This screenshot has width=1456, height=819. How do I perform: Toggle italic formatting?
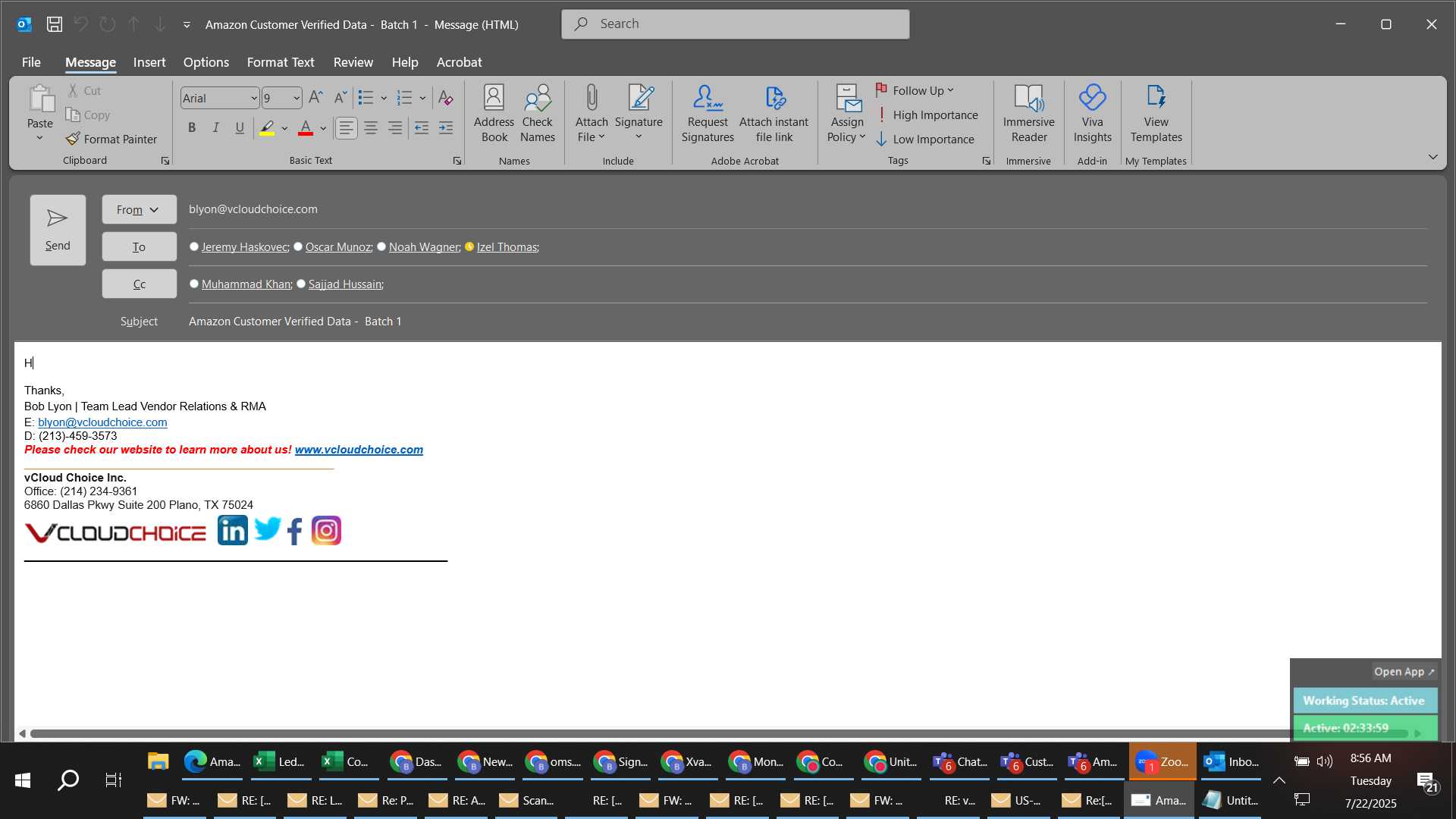pyautogui.click(x=216, y=128)
